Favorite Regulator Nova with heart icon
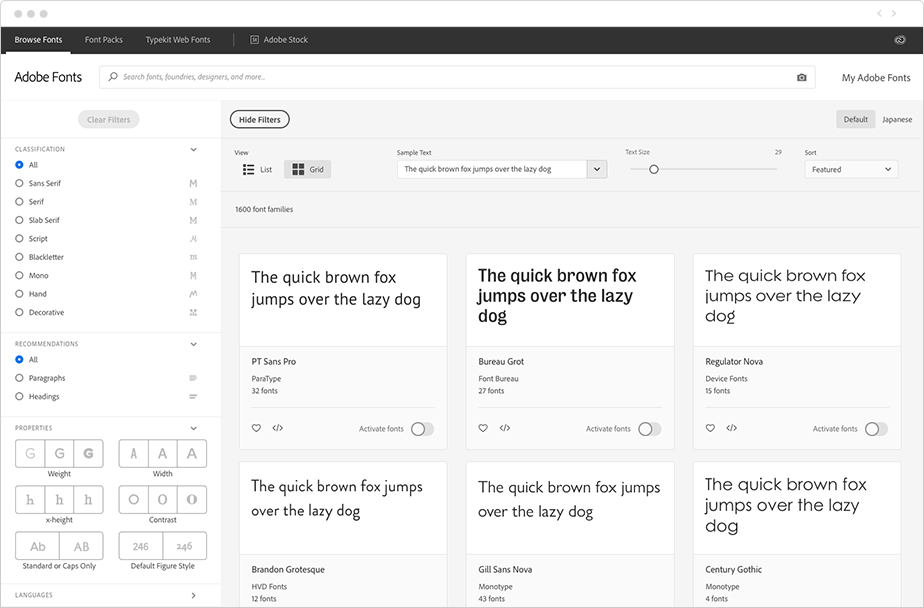The width and height of the screenshot is (924, 608). tap(710, 428)
